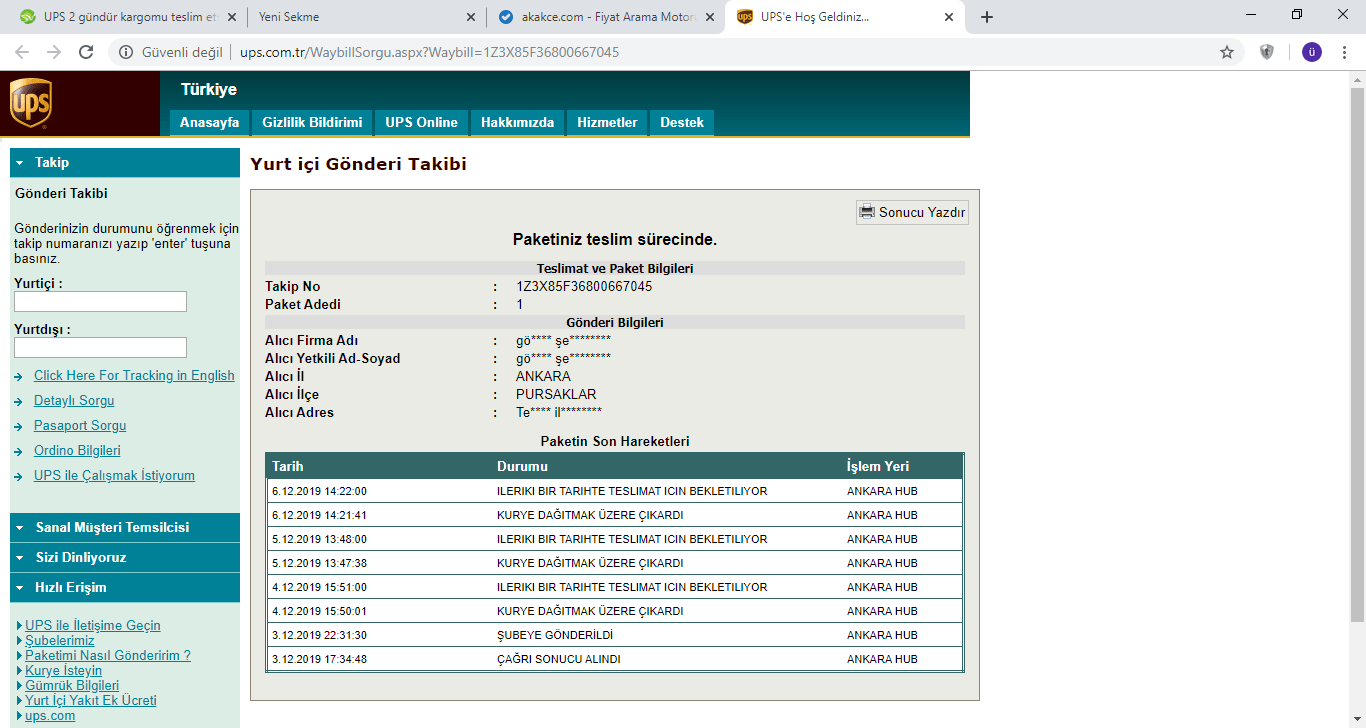Viewport: 1366px width, 728px height.
Task: Click the scrollbar down arrow
Action: [x=1357, y=719]
